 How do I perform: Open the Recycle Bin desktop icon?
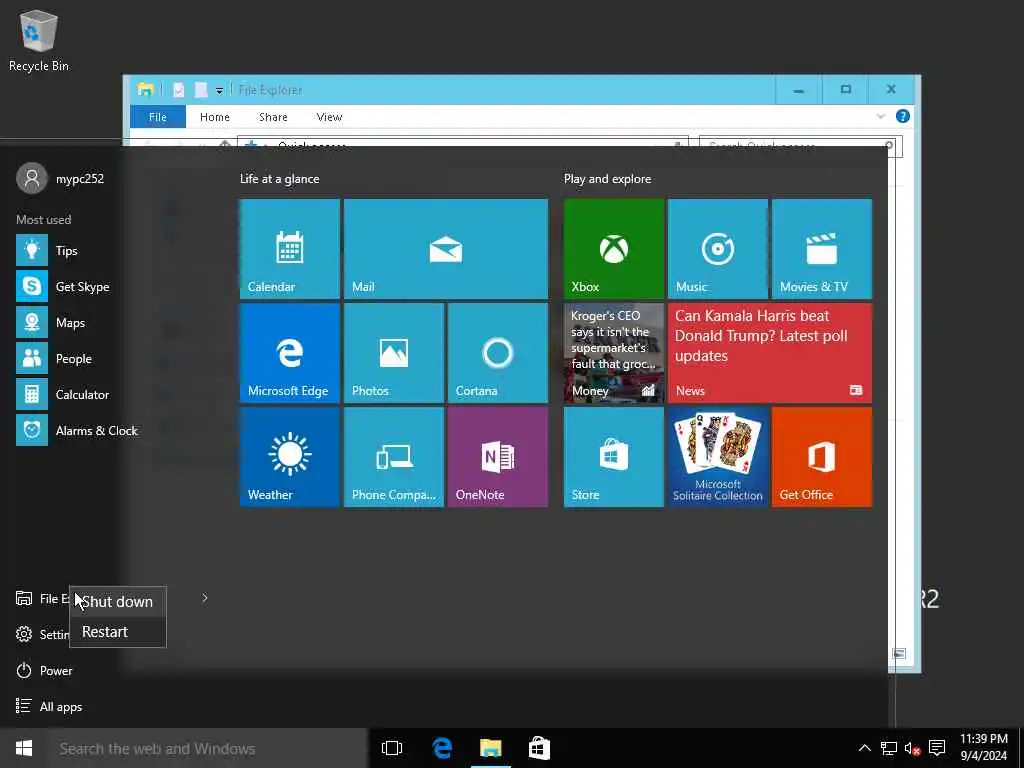[x=39, y=40]
